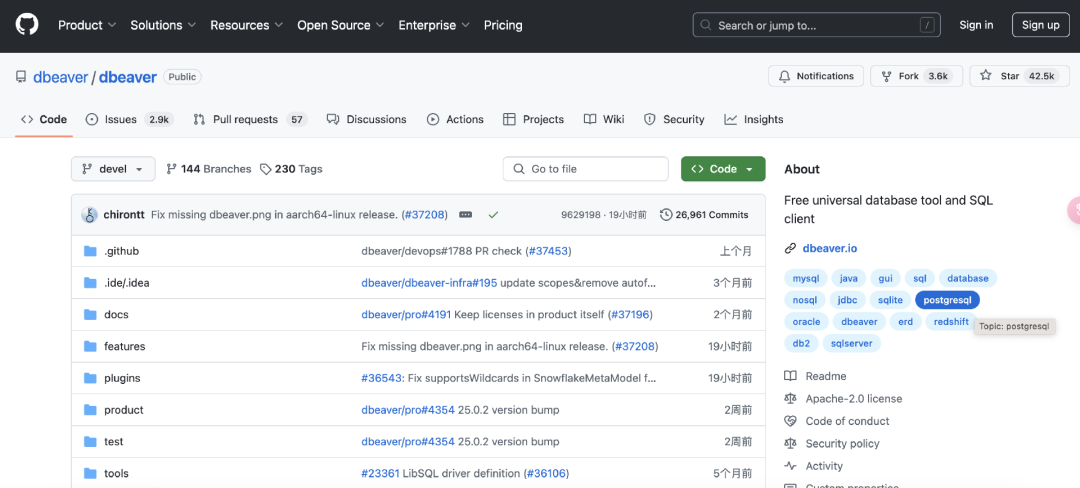Click the commits history clock icon
This screenshot has width=1080, height=488.
click(x=666, y=215)
